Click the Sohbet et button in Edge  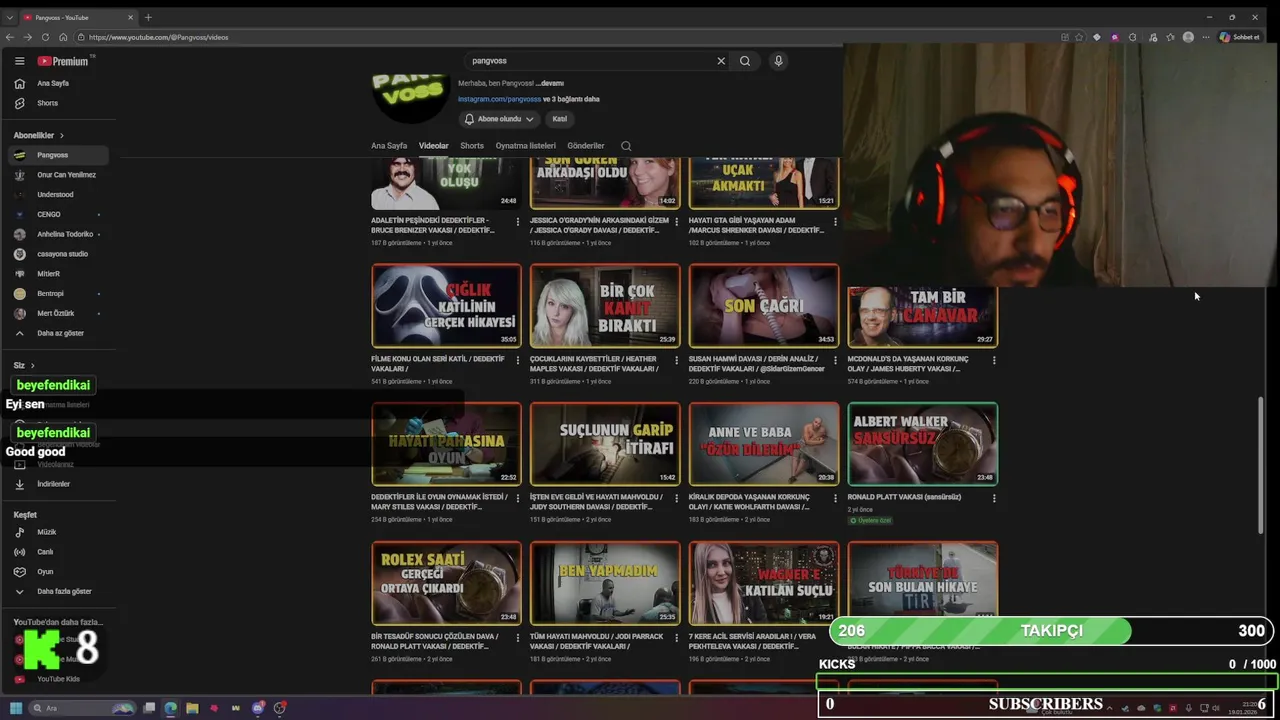(x=1239, y=37)
